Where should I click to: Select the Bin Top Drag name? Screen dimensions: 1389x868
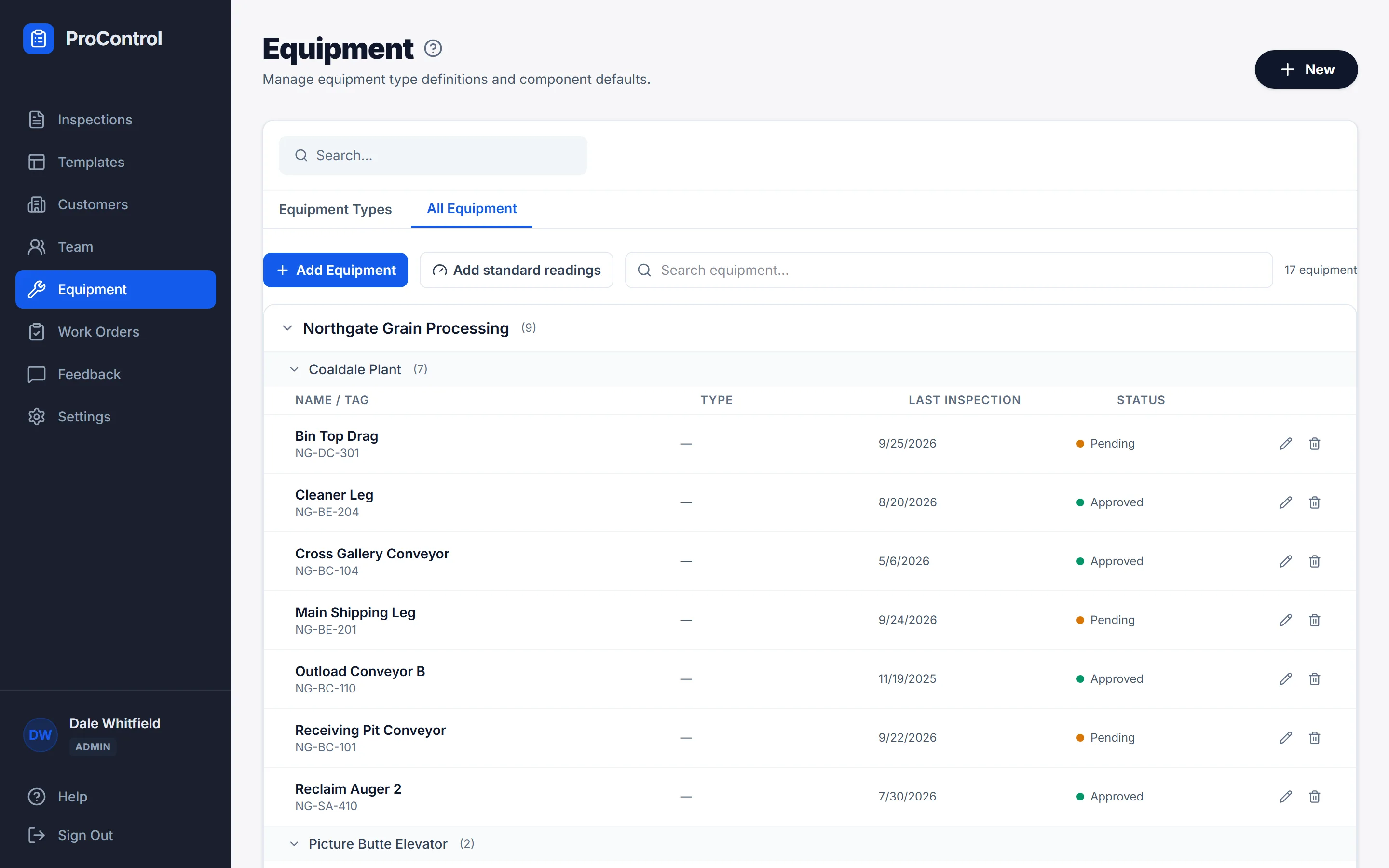click(336, 436)
